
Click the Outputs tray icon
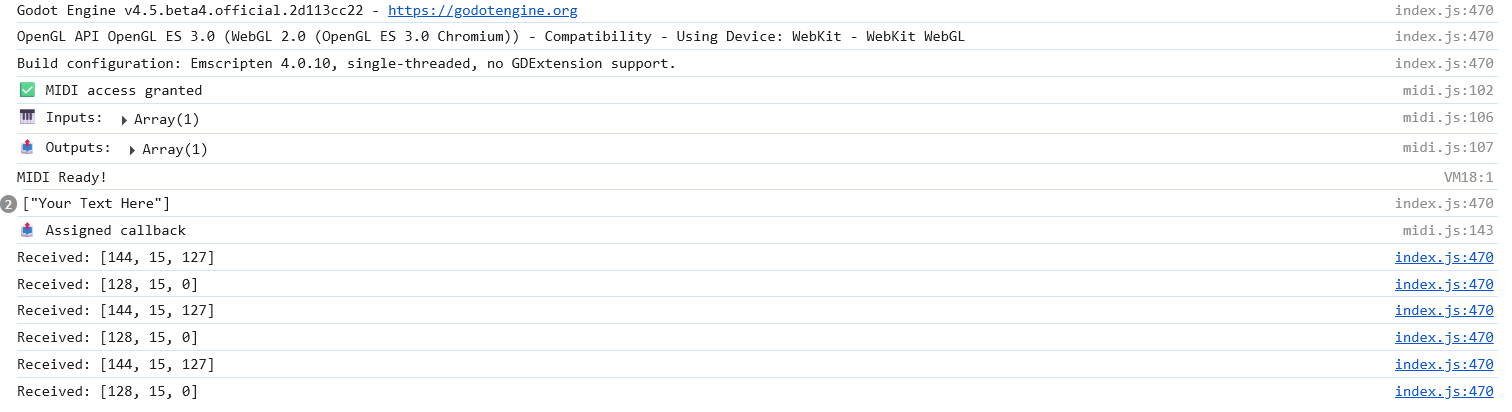27,147
